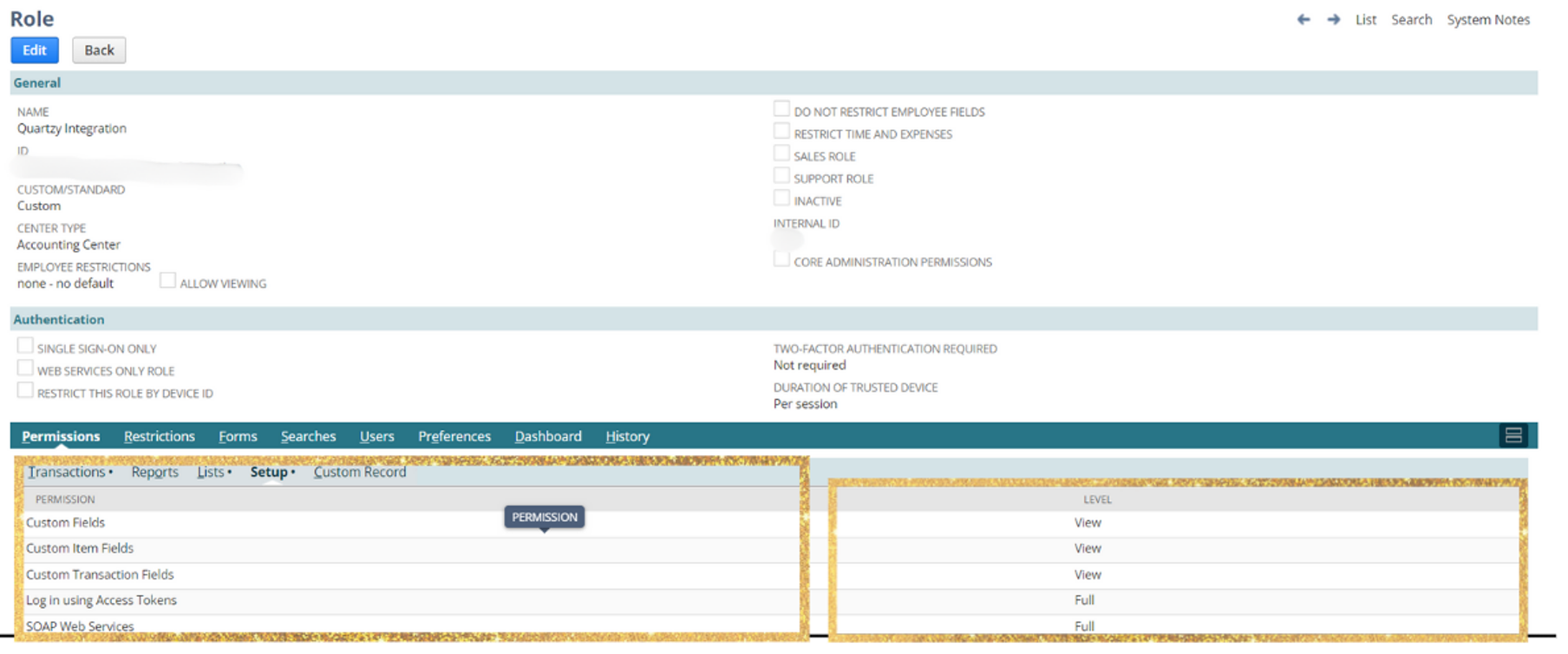Check Do Not Restrict Employee Fields box
Image resolution: width=1568 pixels, height=654 pixels.
781,109
